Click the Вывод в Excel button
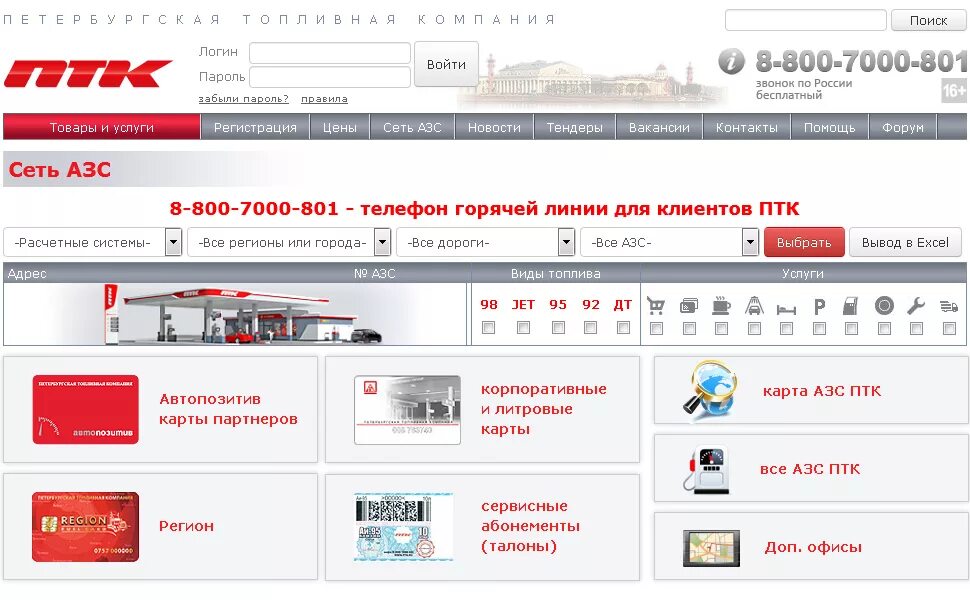Viewport: 970px width, 600px height. pyautogui.click(x=905, y=242)
